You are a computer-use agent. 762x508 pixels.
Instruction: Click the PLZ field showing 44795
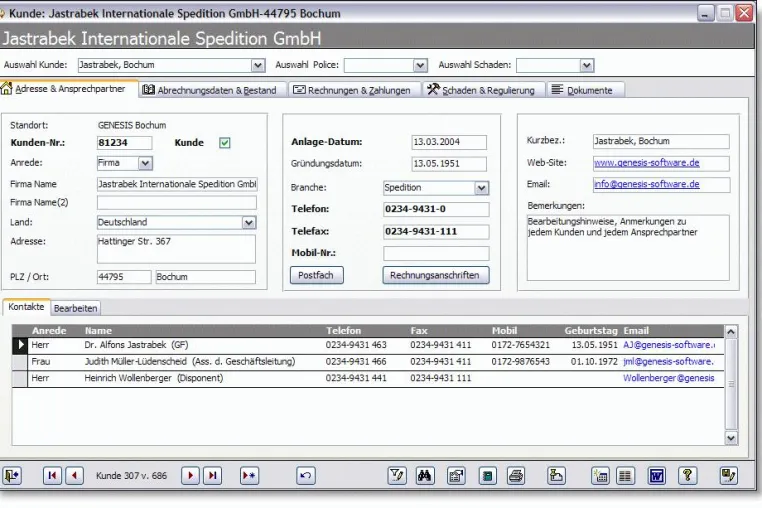click(124, 277)
